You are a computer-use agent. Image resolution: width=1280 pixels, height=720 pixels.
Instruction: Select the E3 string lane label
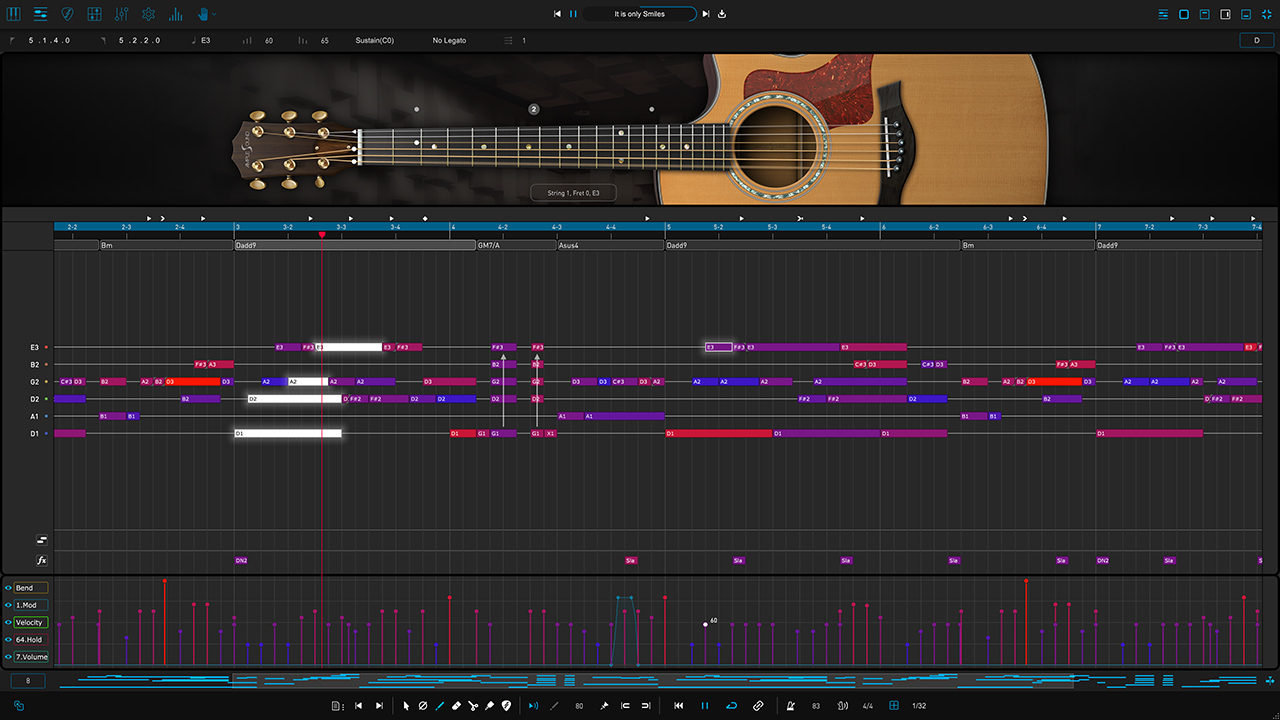coord(35,347)
